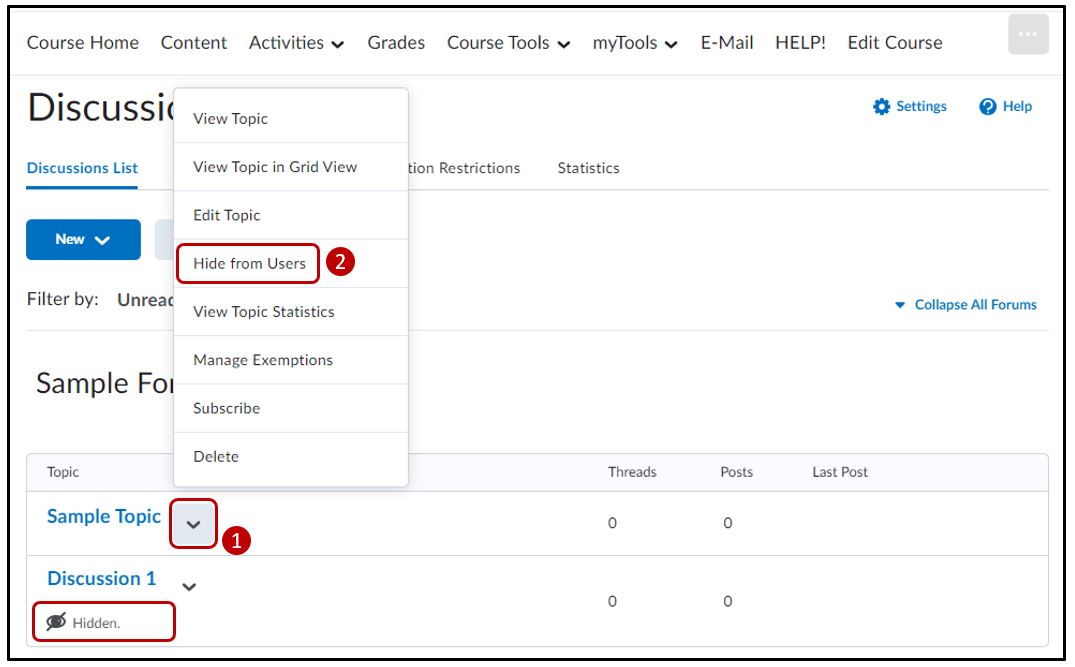Open the Sample Topic link
Viewport: 1075px width, 667px height.
(104, 517)
